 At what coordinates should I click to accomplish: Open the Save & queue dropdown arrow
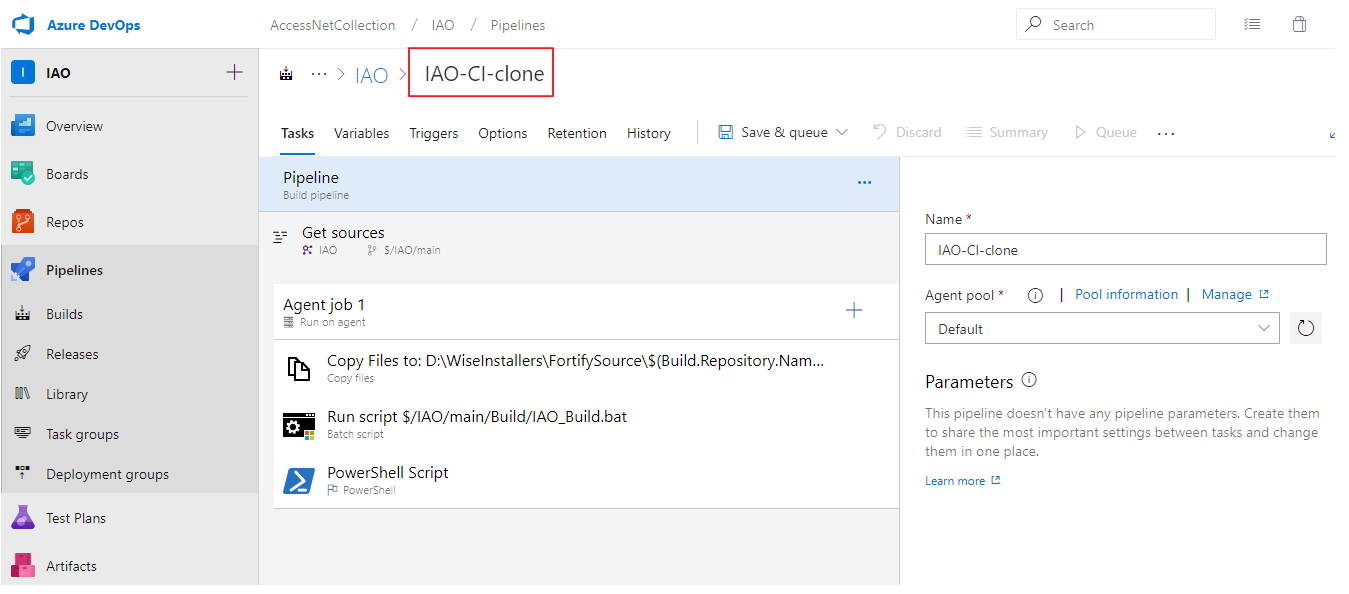coord(841,132)
